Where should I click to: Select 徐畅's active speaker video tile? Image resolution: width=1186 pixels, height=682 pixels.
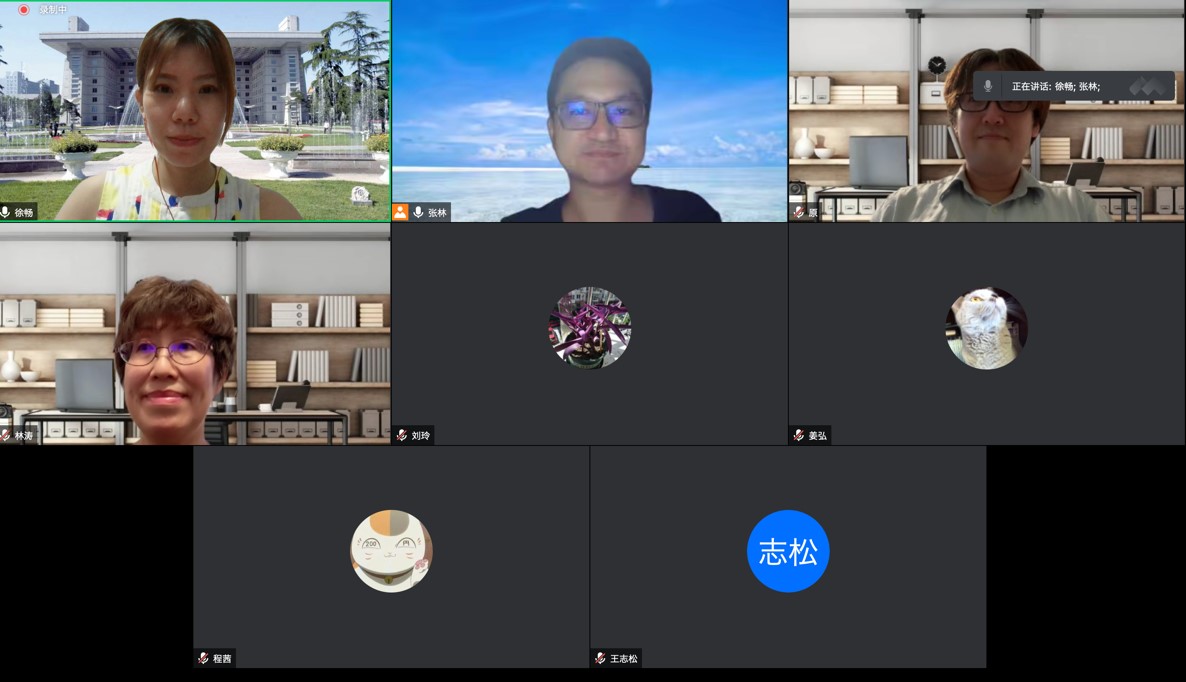195,110
